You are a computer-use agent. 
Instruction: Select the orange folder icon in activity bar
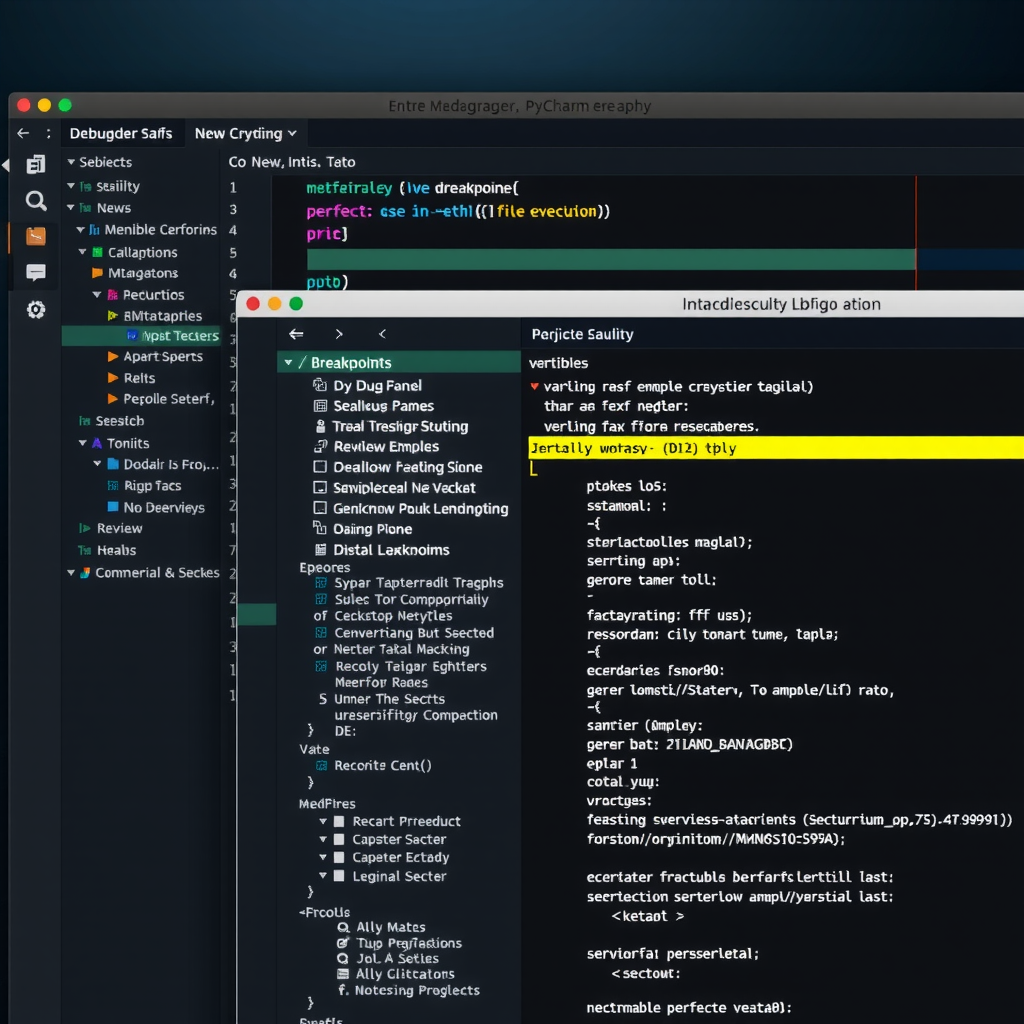click(35, 237)
